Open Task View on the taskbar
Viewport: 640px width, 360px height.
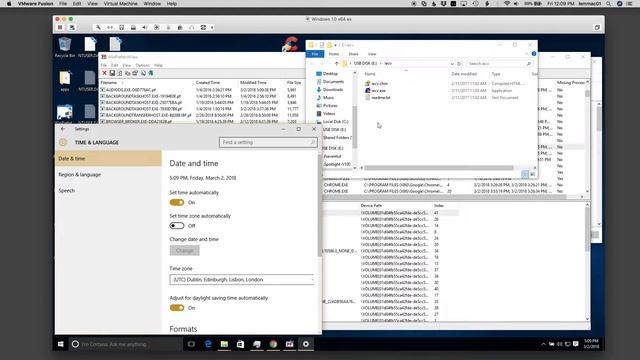tap(191, 344)
